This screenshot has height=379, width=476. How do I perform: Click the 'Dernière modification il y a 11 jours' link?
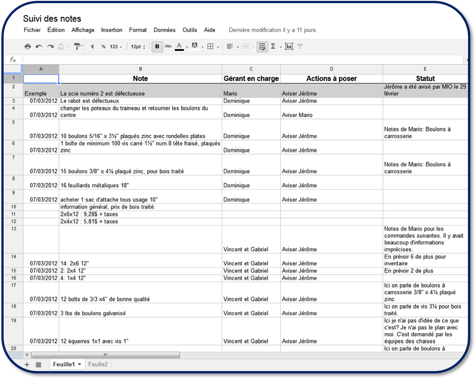(x=272, y=30)
